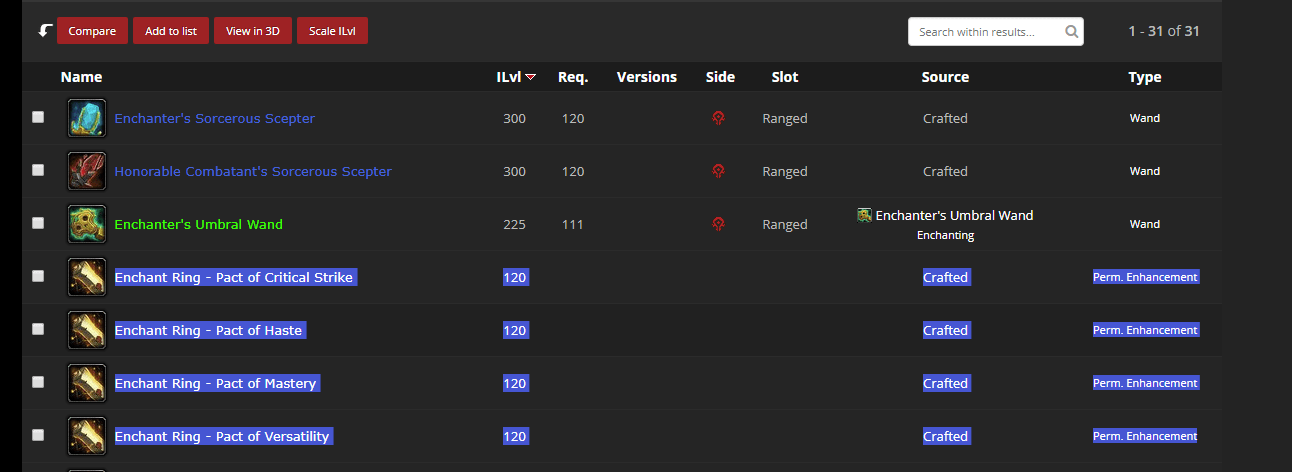Check the Pact of Haste row checkbox
Image resolution: width=1292 pixels, height=472 pixels.
click(x=38, y=329)
